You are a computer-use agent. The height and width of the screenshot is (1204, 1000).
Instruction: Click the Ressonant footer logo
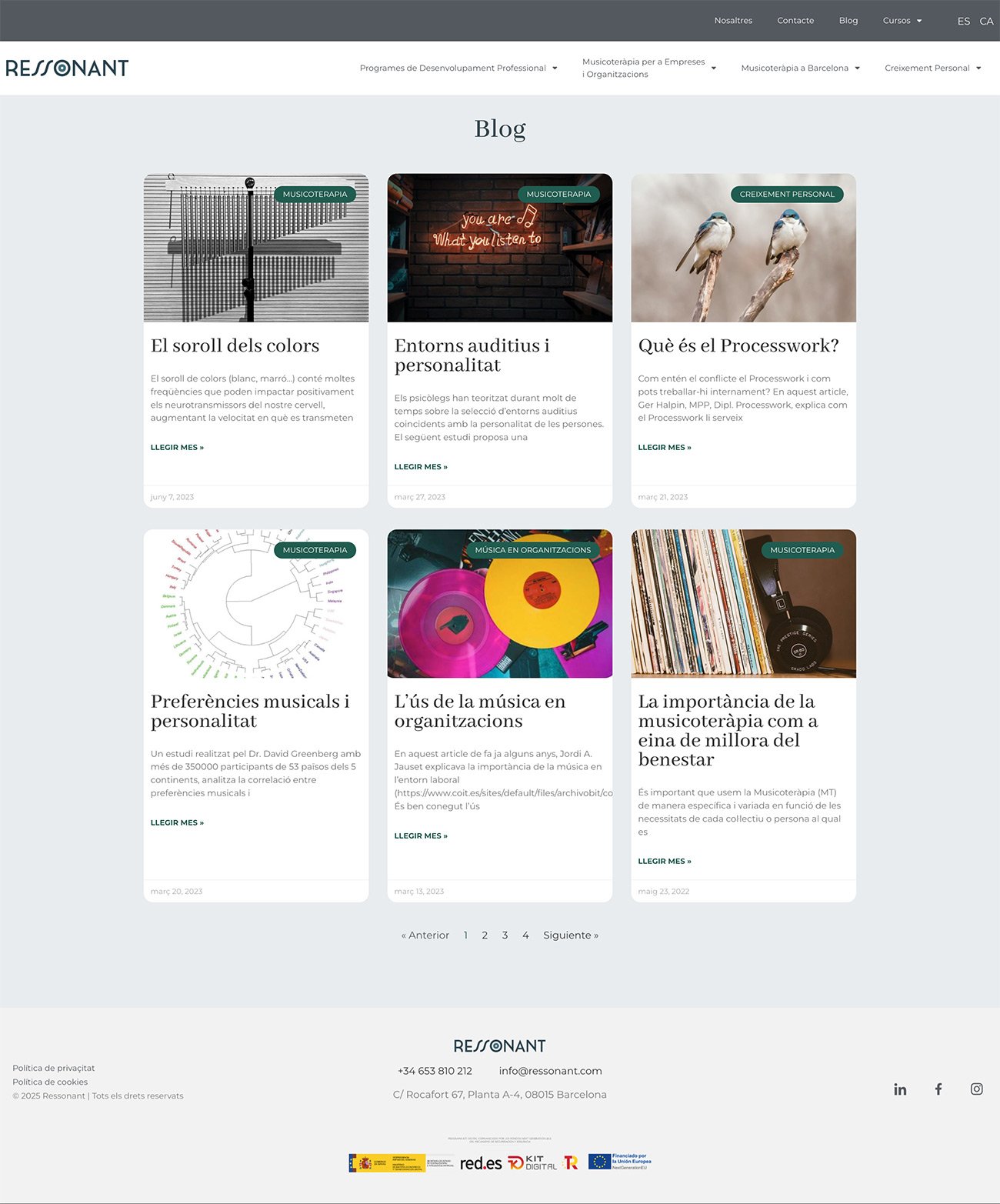click(x=499, y=1046)
